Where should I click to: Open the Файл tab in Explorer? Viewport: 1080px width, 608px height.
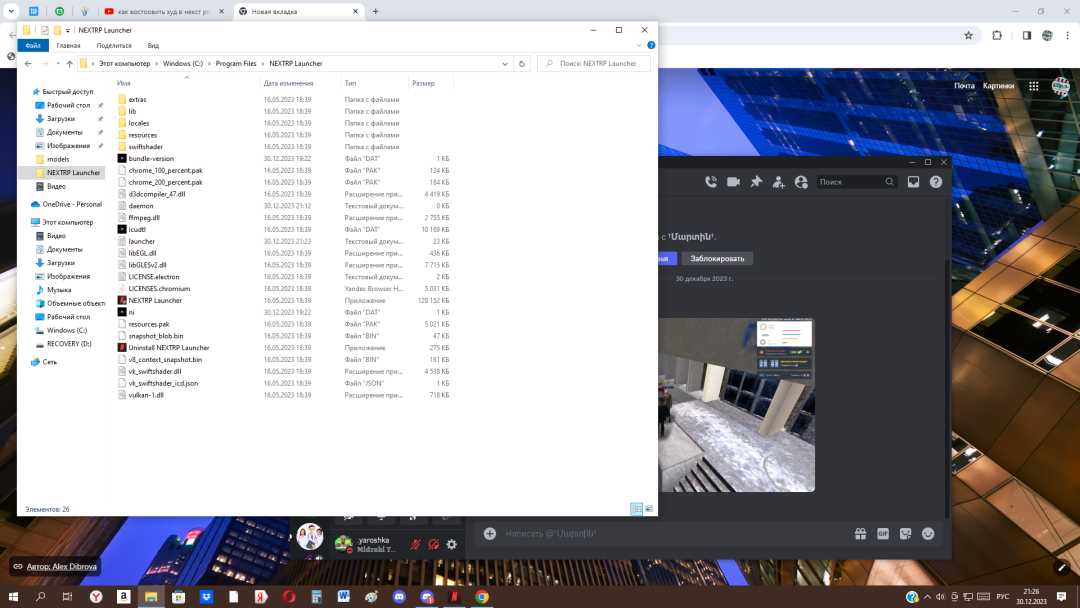(33, 45)
